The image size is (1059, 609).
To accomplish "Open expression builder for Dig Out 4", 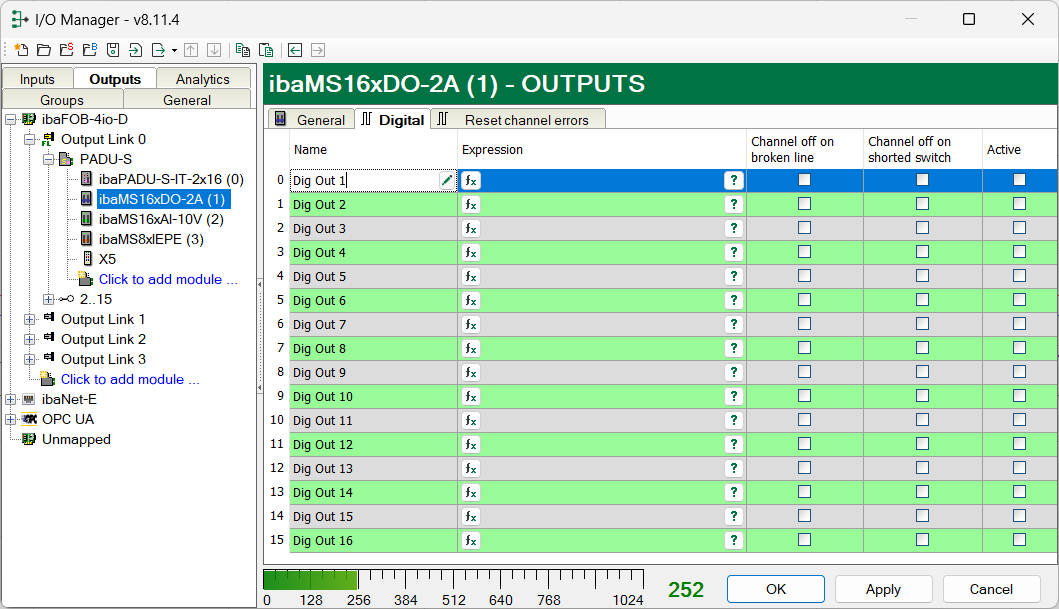I will (x=471, y=253).
